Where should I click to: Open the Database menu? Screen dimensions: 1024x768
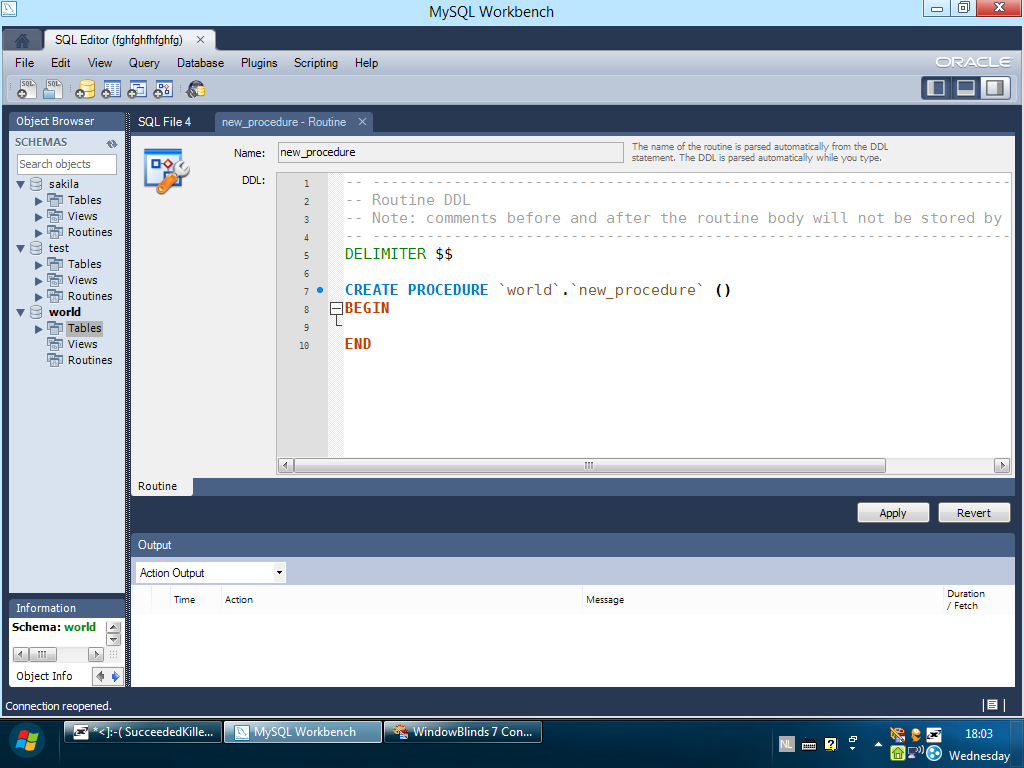point(200,63)
